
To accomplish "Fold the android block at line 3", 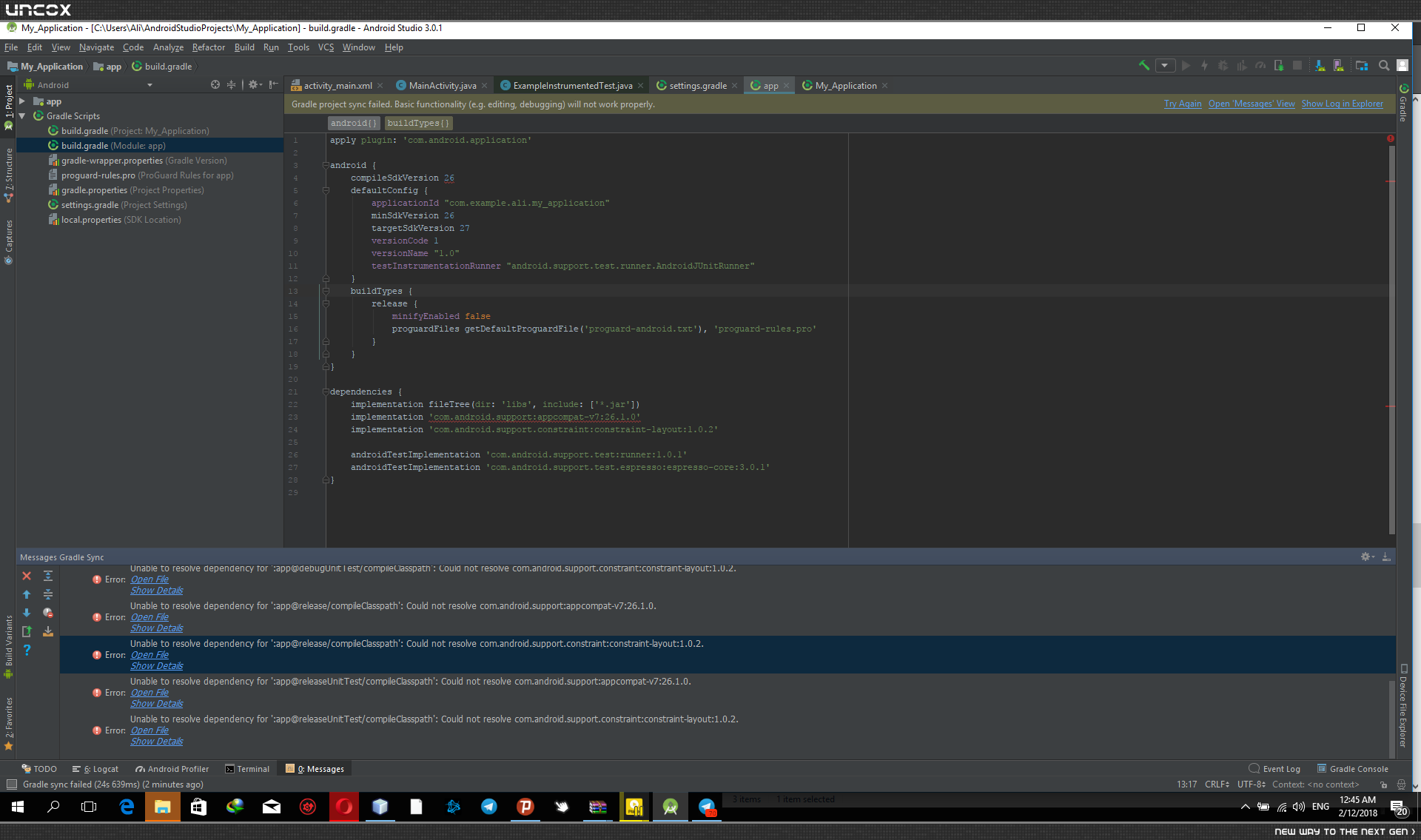I will [326, 165].
